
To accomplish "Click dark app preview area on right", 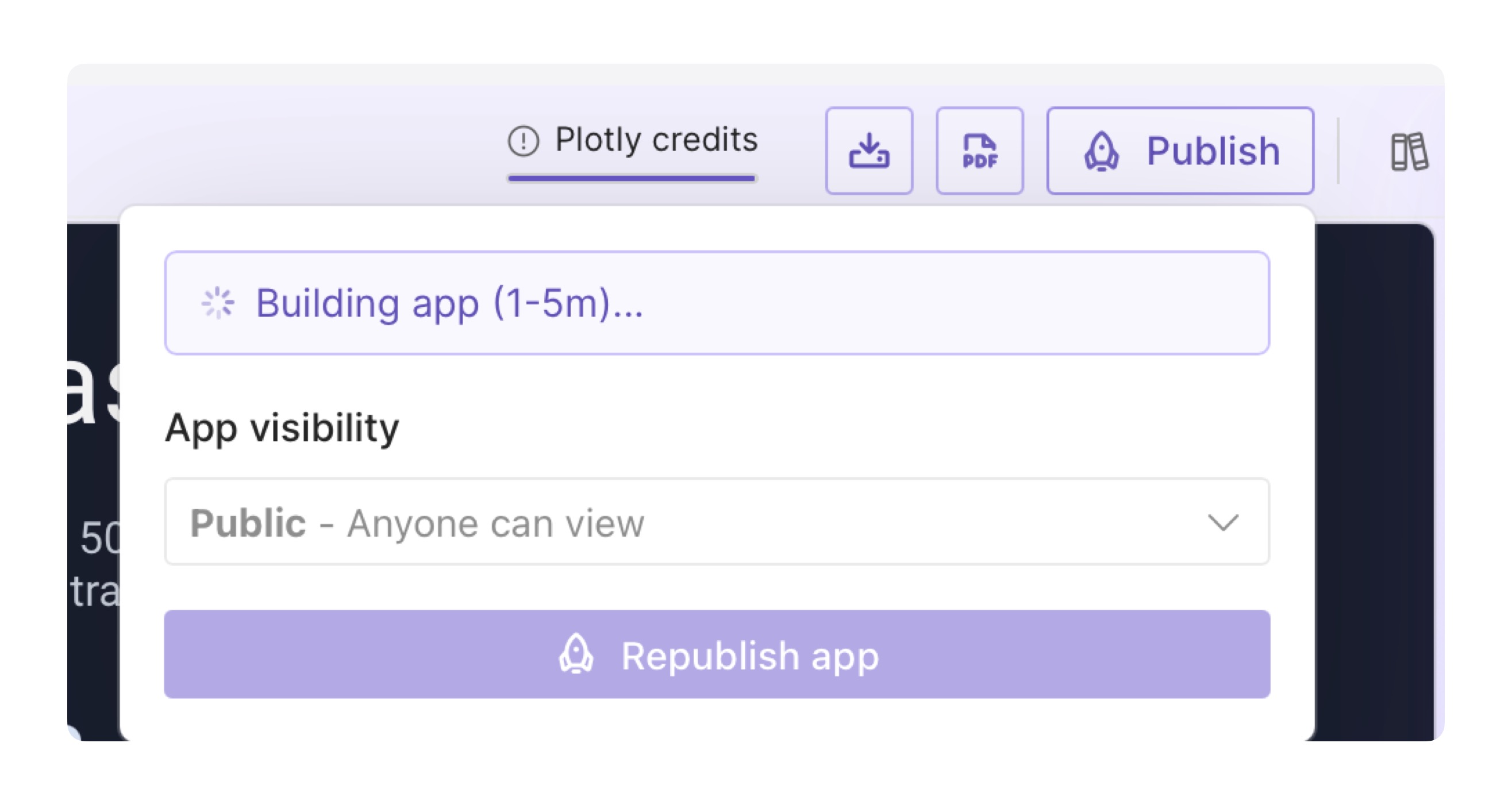I will click(x=1374, y=482).
